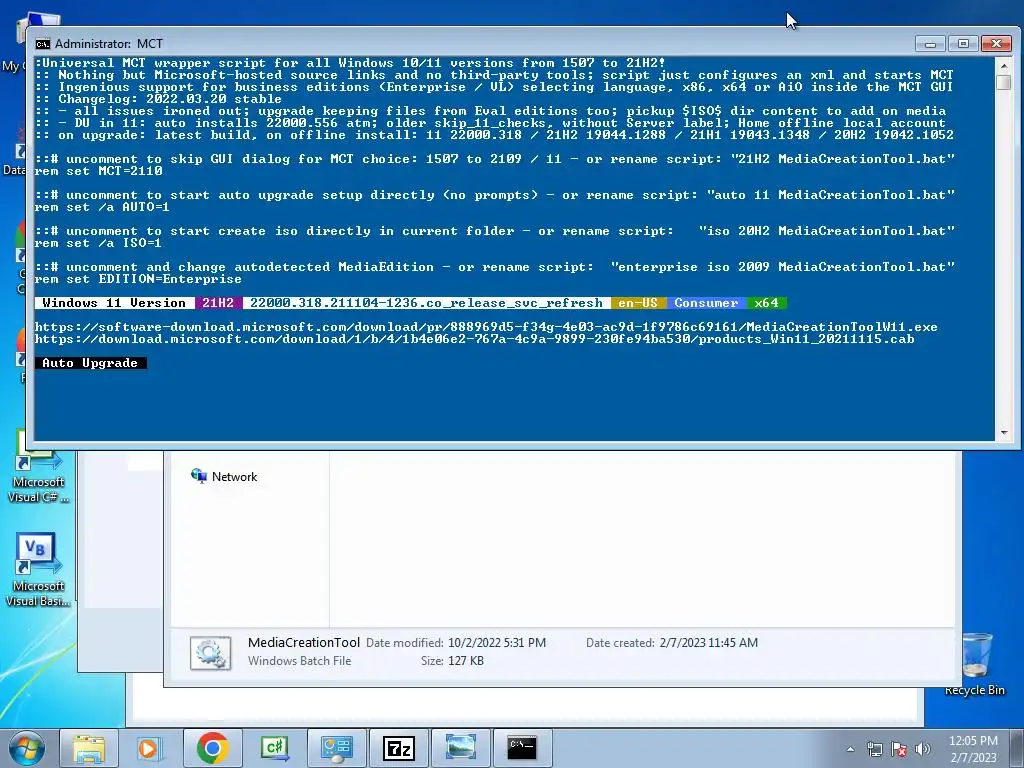Image resolution: width=1024 pixels, height=768 pixels.
Task: Click the 'rem set MCT=2110' line
Action: [x=99, y=171]
